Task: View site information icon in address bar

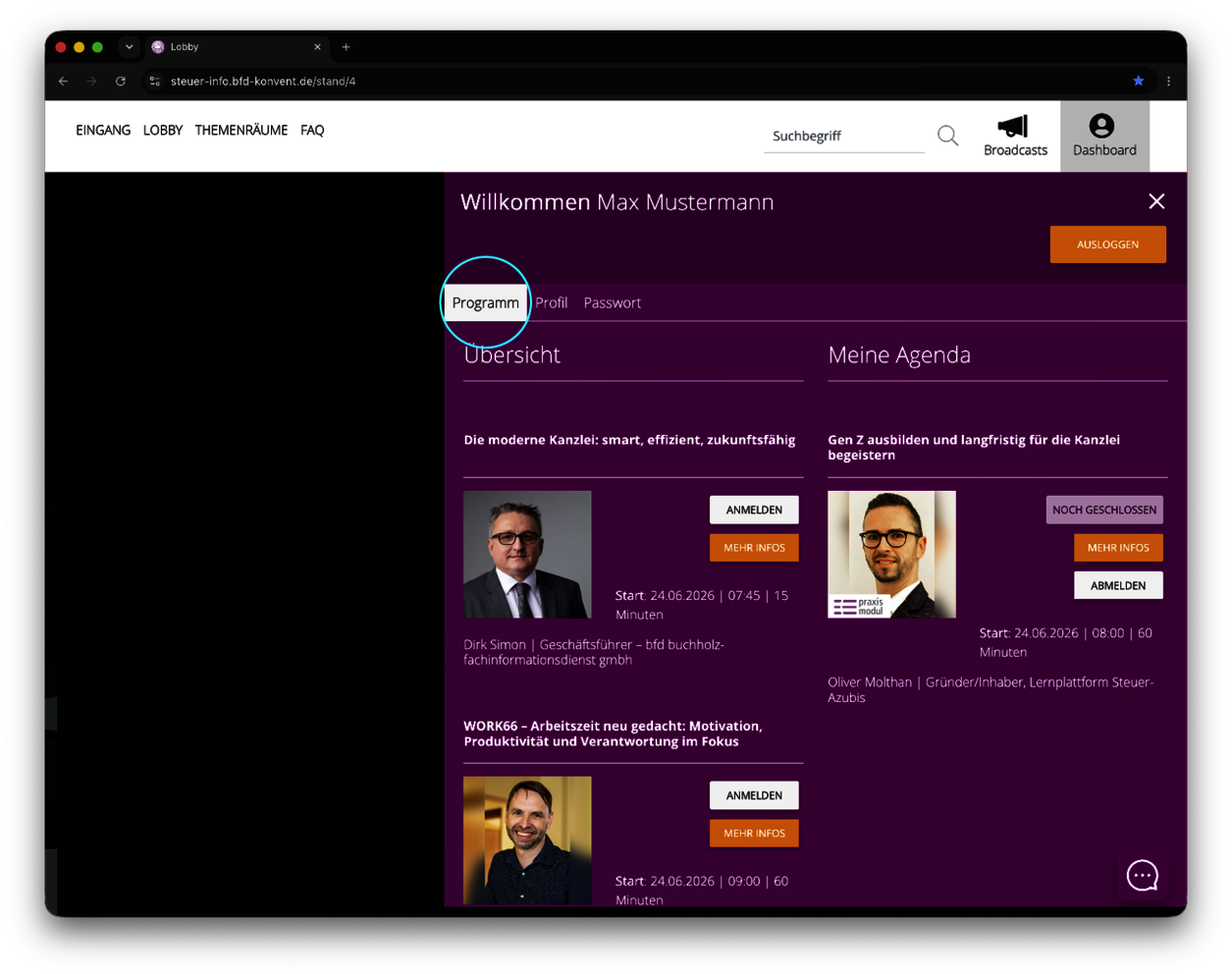Action: pyautogui.click(x=154, y=81)
